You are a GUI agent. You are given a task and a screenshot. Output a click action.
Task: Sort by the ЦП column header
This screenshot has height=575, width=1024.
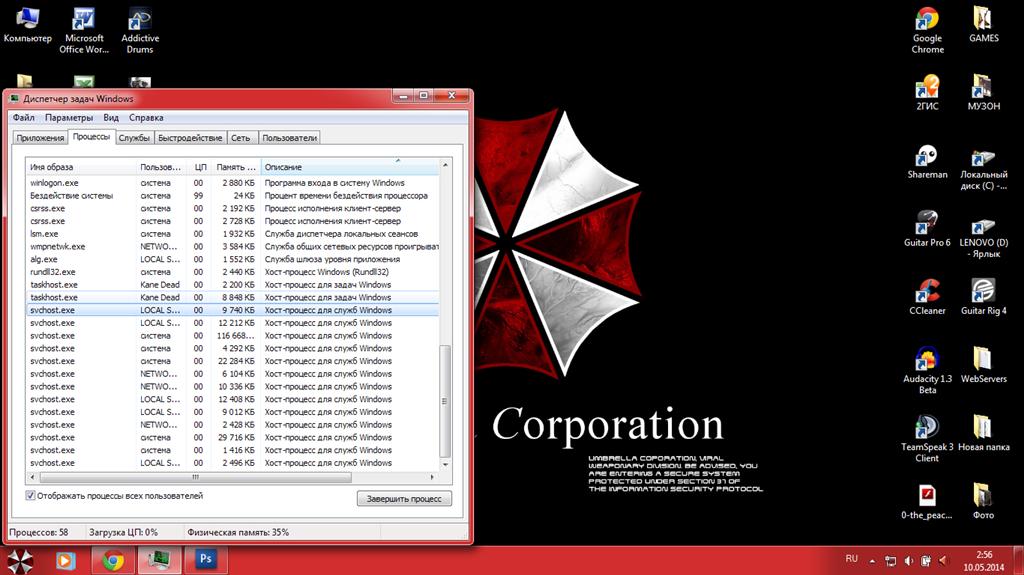pos(200,167)
